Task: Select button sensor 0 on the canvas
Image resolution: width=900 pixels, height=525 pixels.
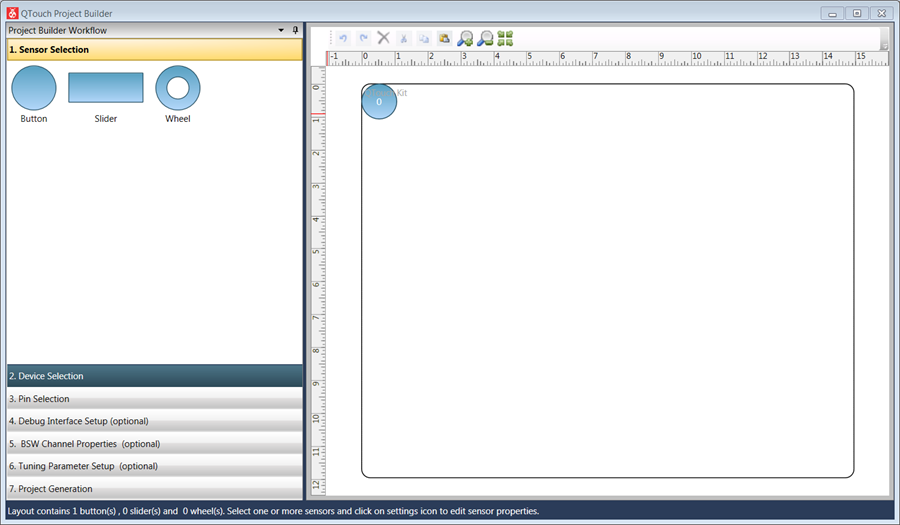Action: (379, 102)
